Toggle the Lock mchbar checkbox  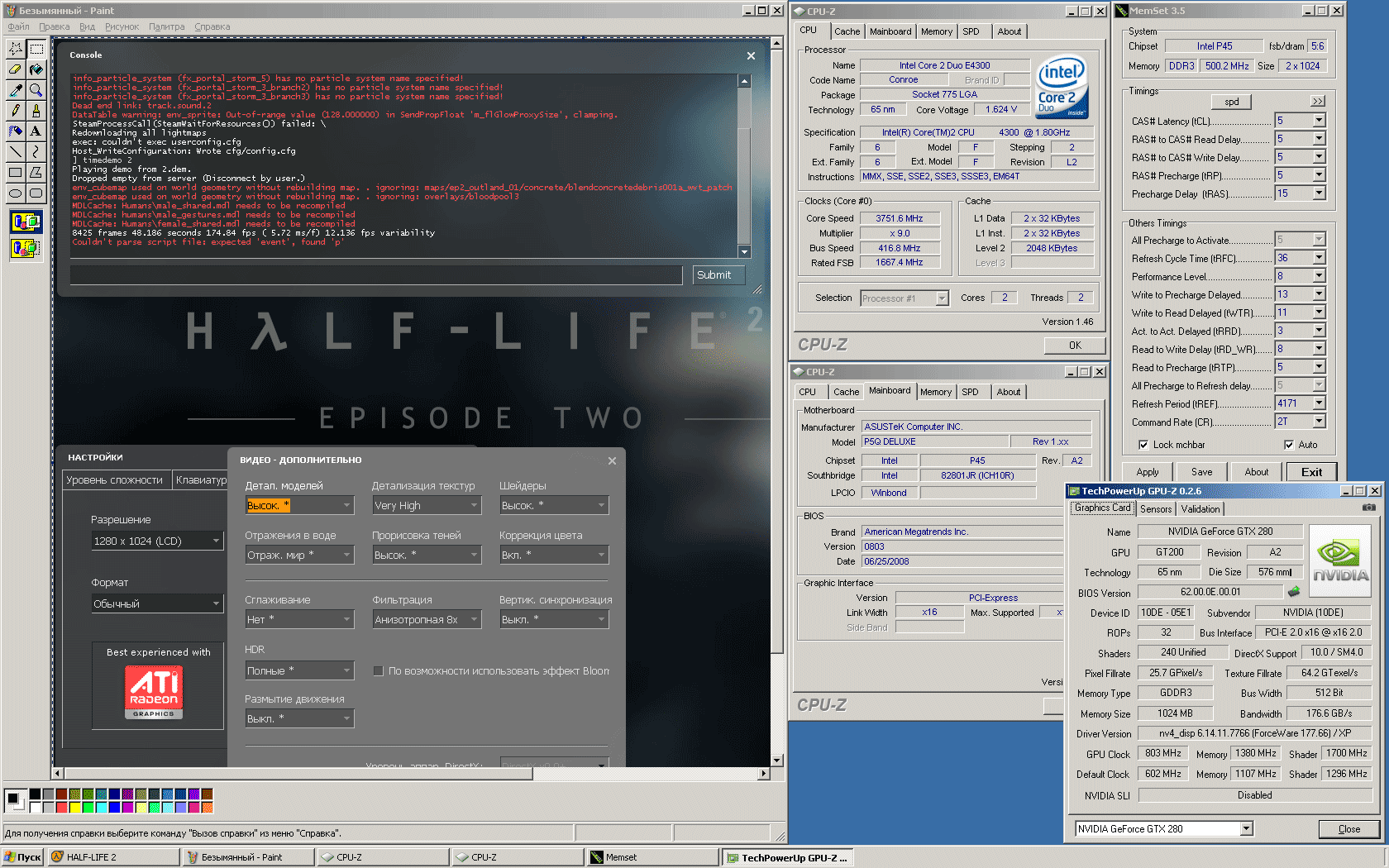[1143, 445]
